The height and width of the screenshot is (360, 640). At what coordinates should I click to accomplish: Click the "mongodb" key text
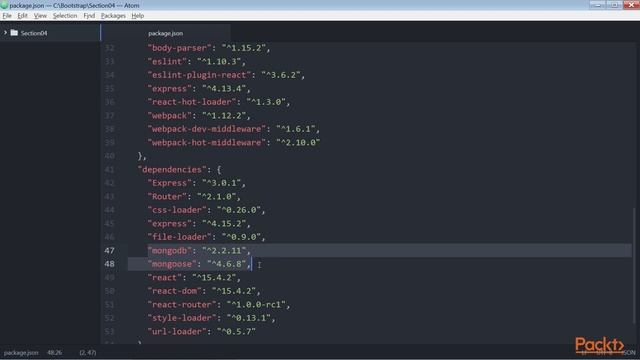(170, 250)
